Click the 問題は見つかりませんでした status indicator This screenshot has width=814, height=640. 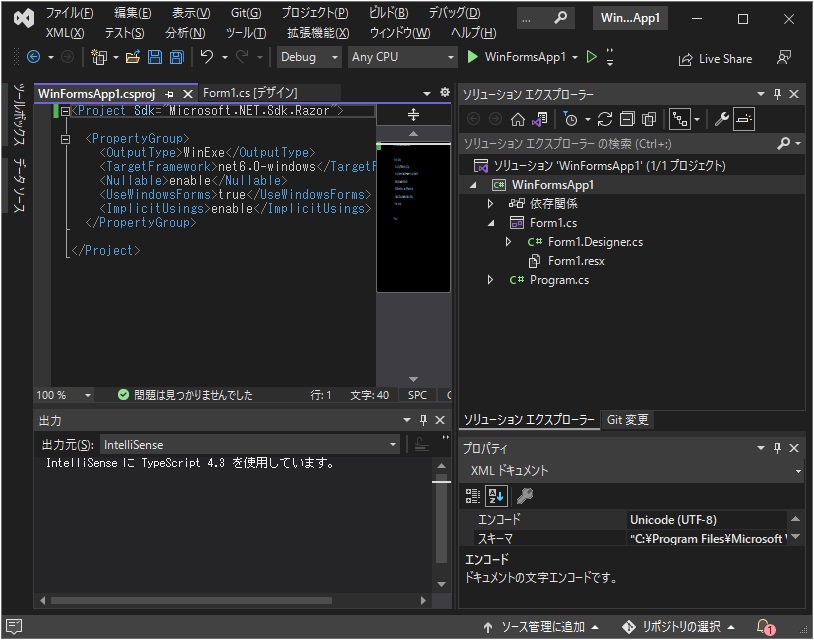click(x=185, y=396)
